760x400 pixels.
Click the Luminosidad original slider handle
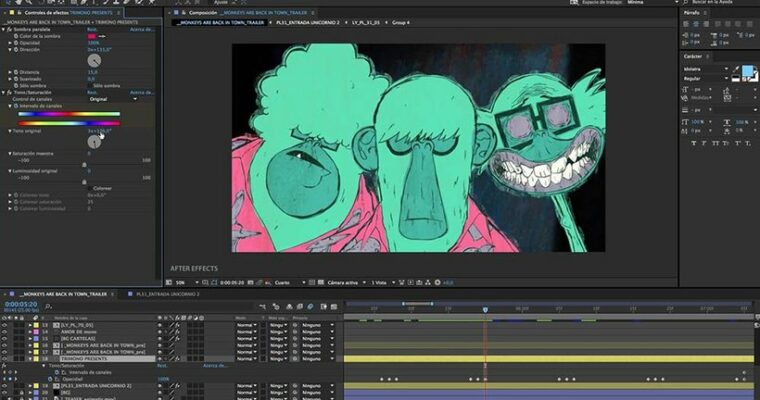click(x=84, y=182)
